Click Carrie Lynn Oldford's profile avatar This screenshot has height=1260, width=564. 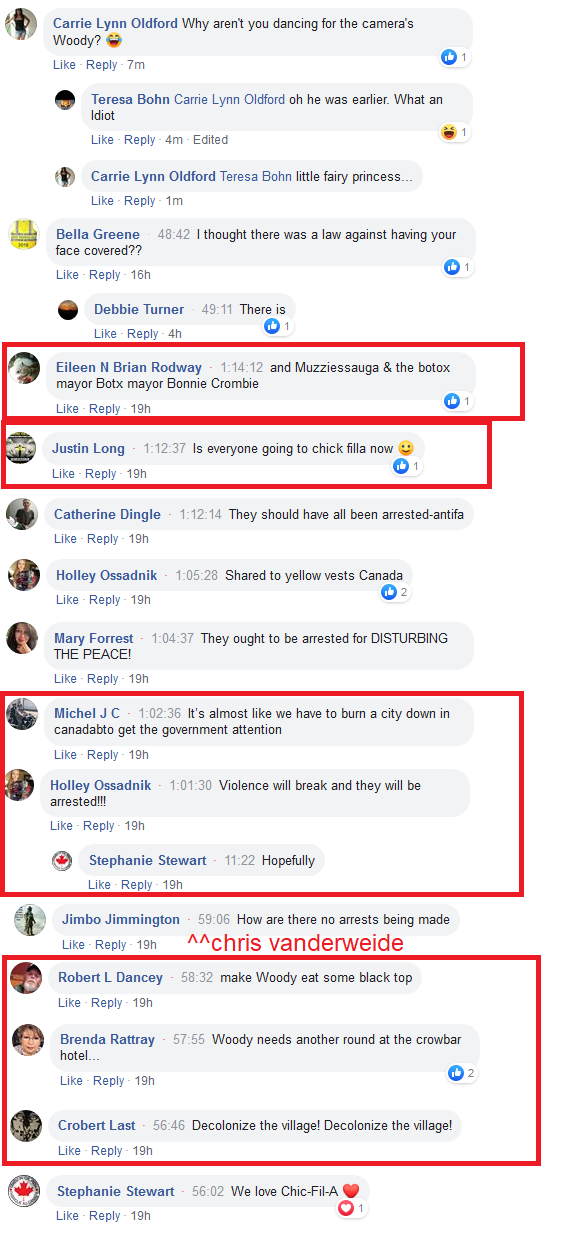point(22,24)
